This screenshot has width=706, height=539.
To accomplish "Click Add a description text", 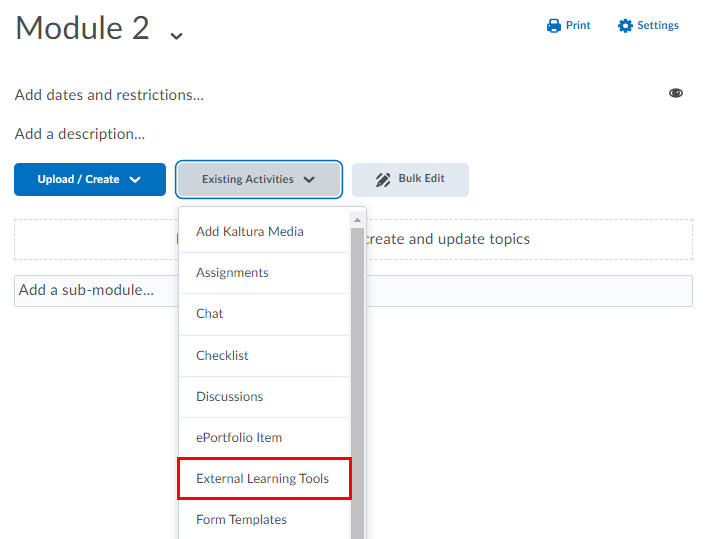I will click(x=80, y=134).
